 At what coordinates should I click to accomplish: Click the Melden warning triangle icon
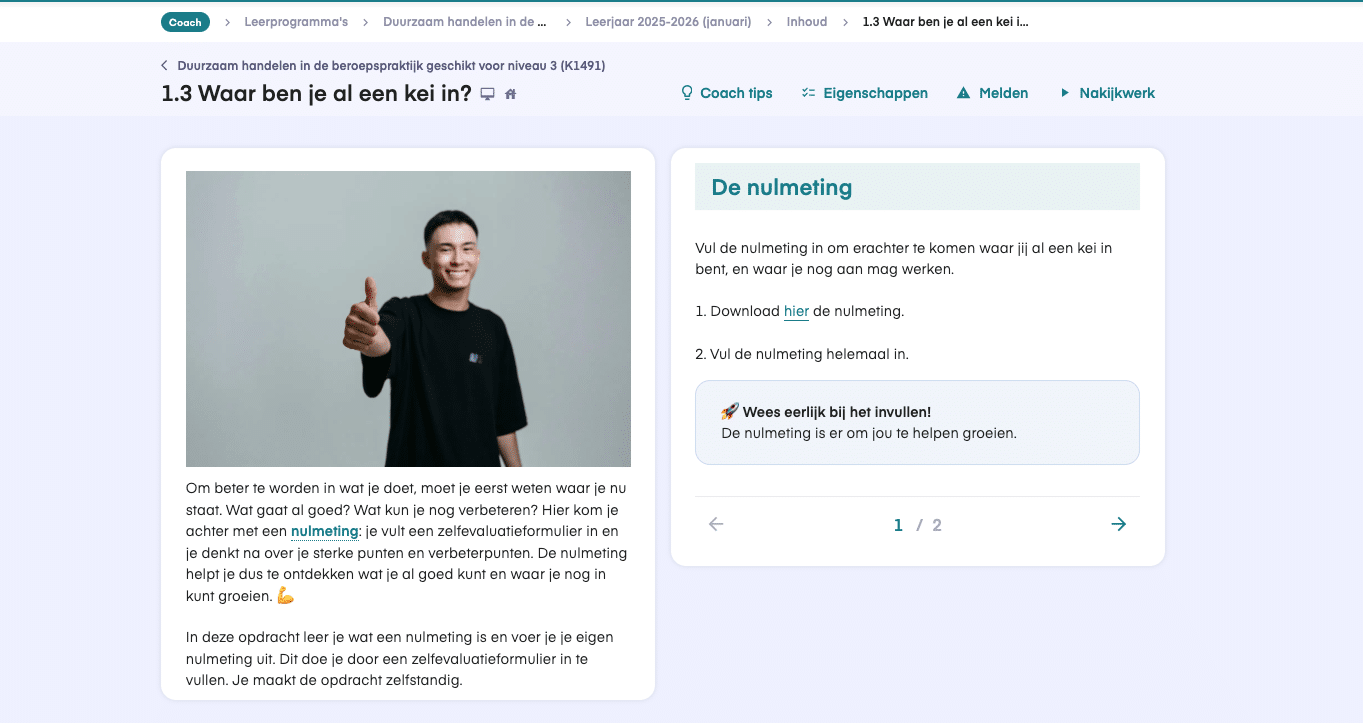[x=962, y=93]
